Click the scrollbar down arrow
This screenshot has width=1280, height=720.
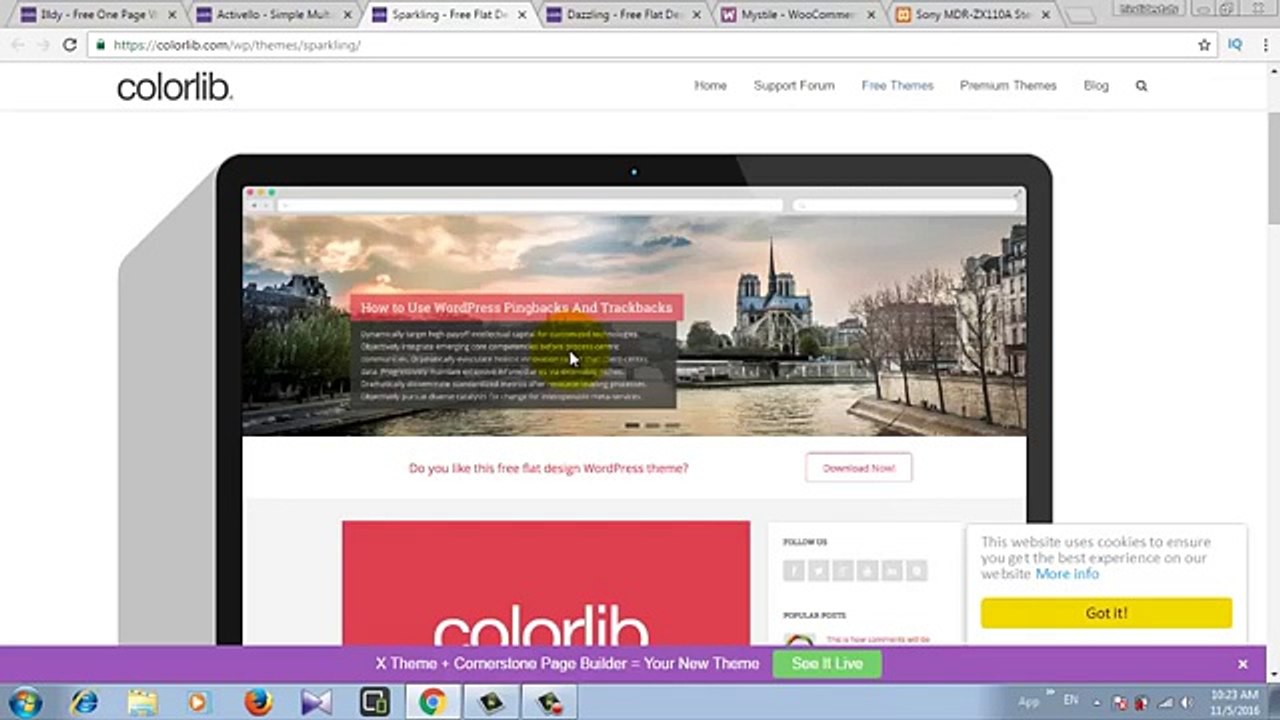coord(1273,676)
